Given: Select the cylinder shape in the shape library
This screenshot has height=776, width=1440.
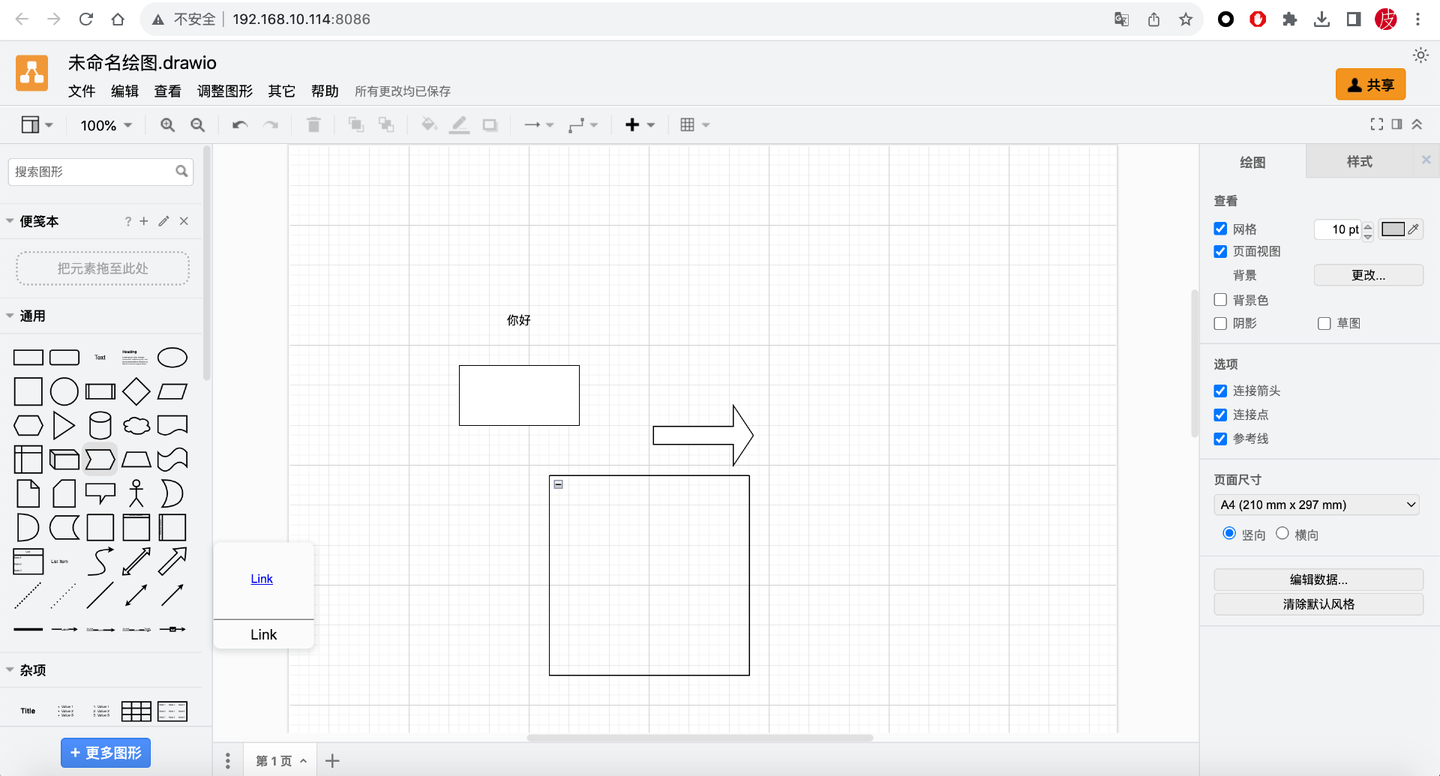Looking at the screenshot, I should (x=100, y=425).
